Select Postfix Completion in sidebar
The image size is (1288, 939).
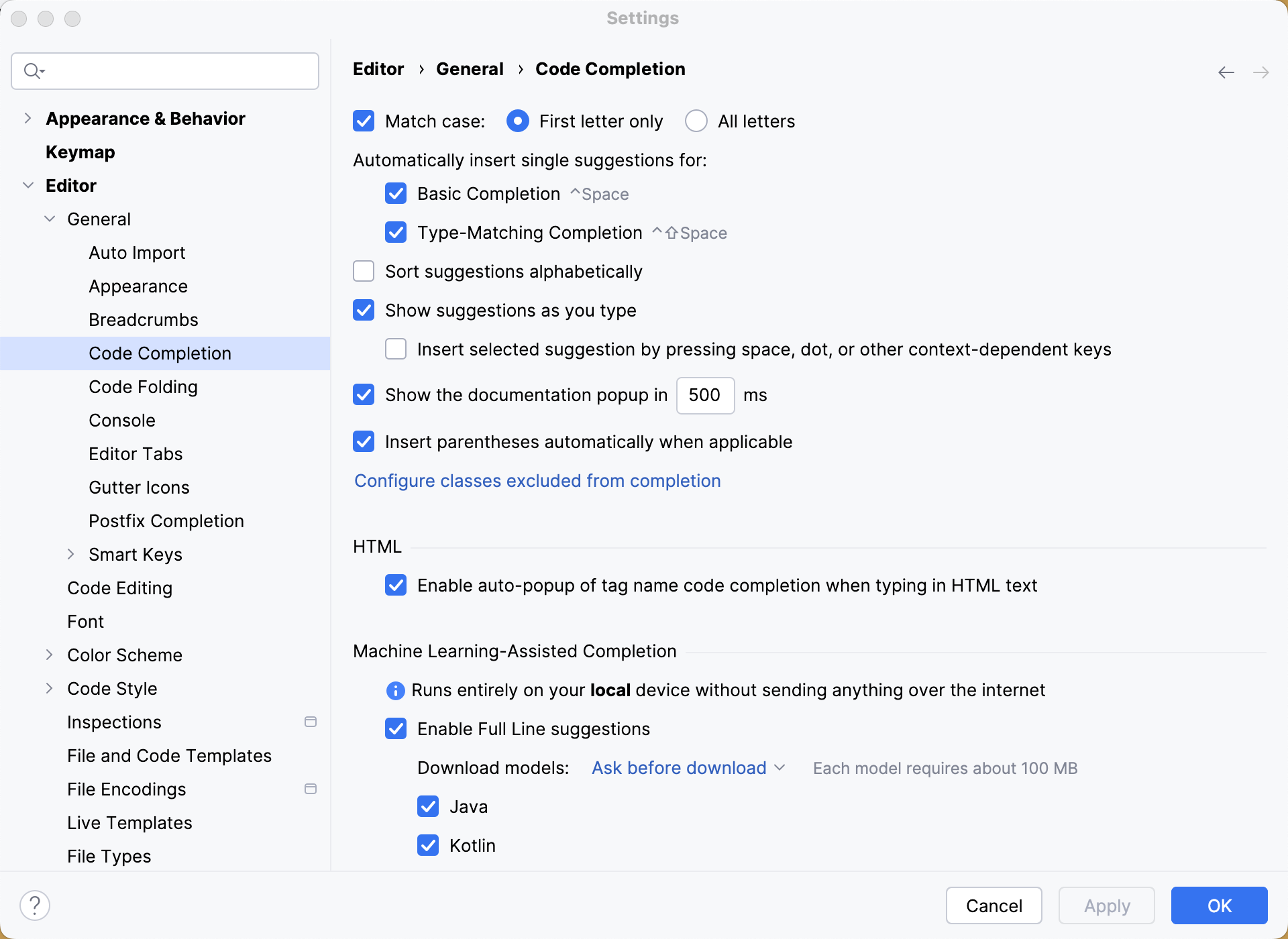(x=166, y=521)
